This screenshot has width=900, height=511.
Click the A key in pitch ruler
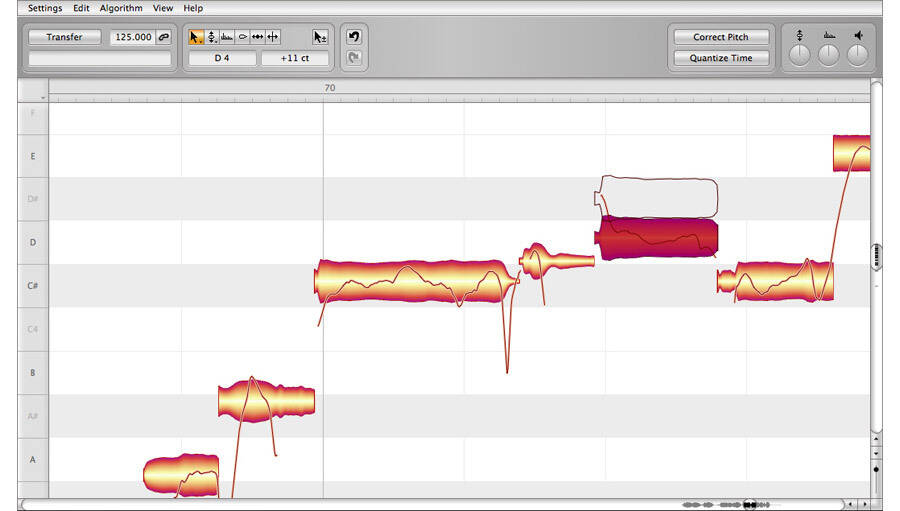pyautogui.click(x=33, y=459)
